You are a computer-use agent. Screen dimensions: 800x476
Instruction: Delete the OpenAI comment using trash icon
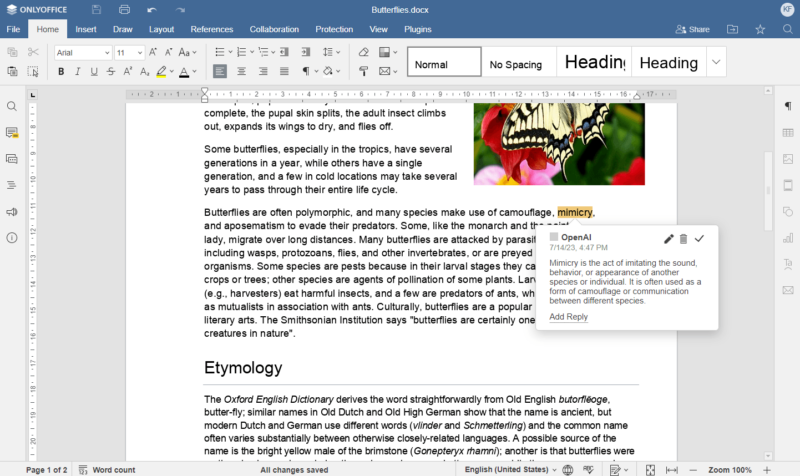point(684,238)
